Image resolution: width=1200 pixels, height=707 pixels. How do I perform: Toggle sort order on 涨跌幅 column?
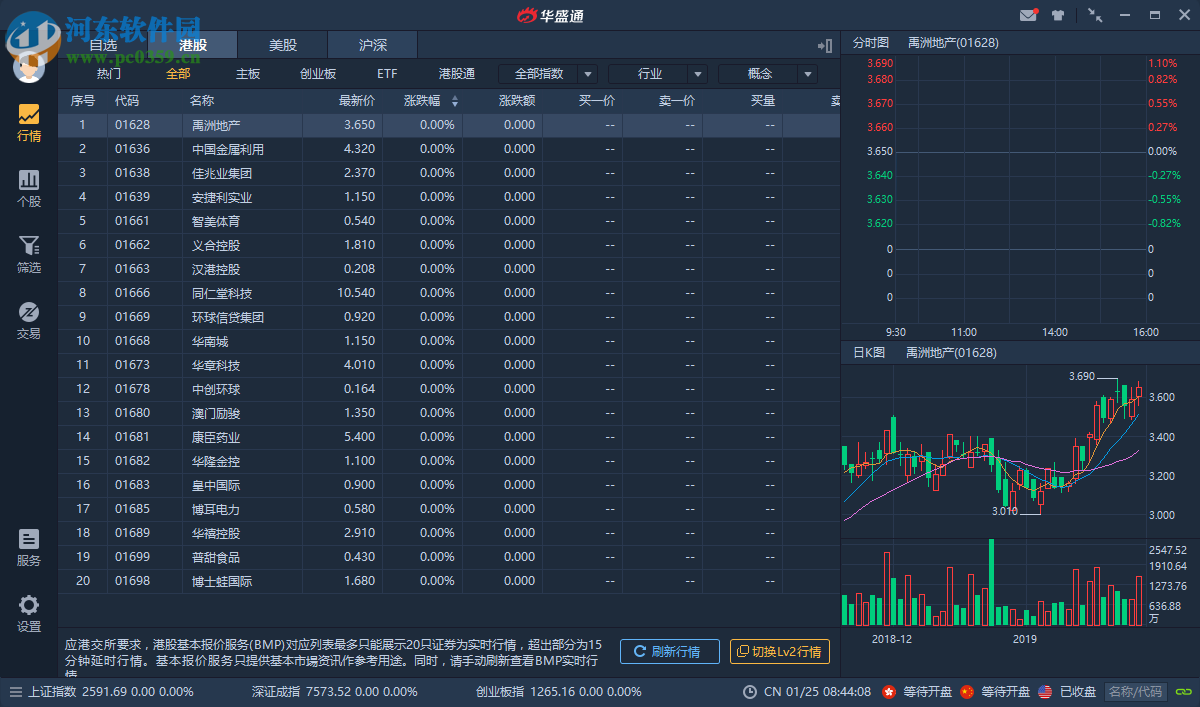click(456, 100)
